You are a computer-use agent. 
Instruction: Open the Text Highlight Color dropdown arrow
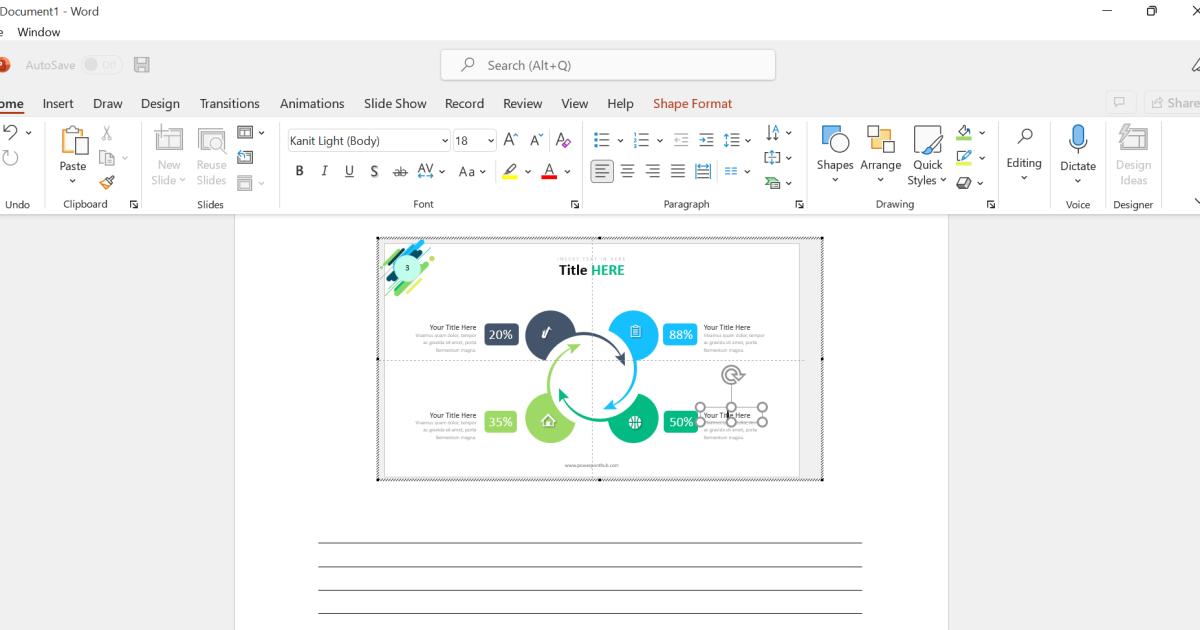[527, 171]
